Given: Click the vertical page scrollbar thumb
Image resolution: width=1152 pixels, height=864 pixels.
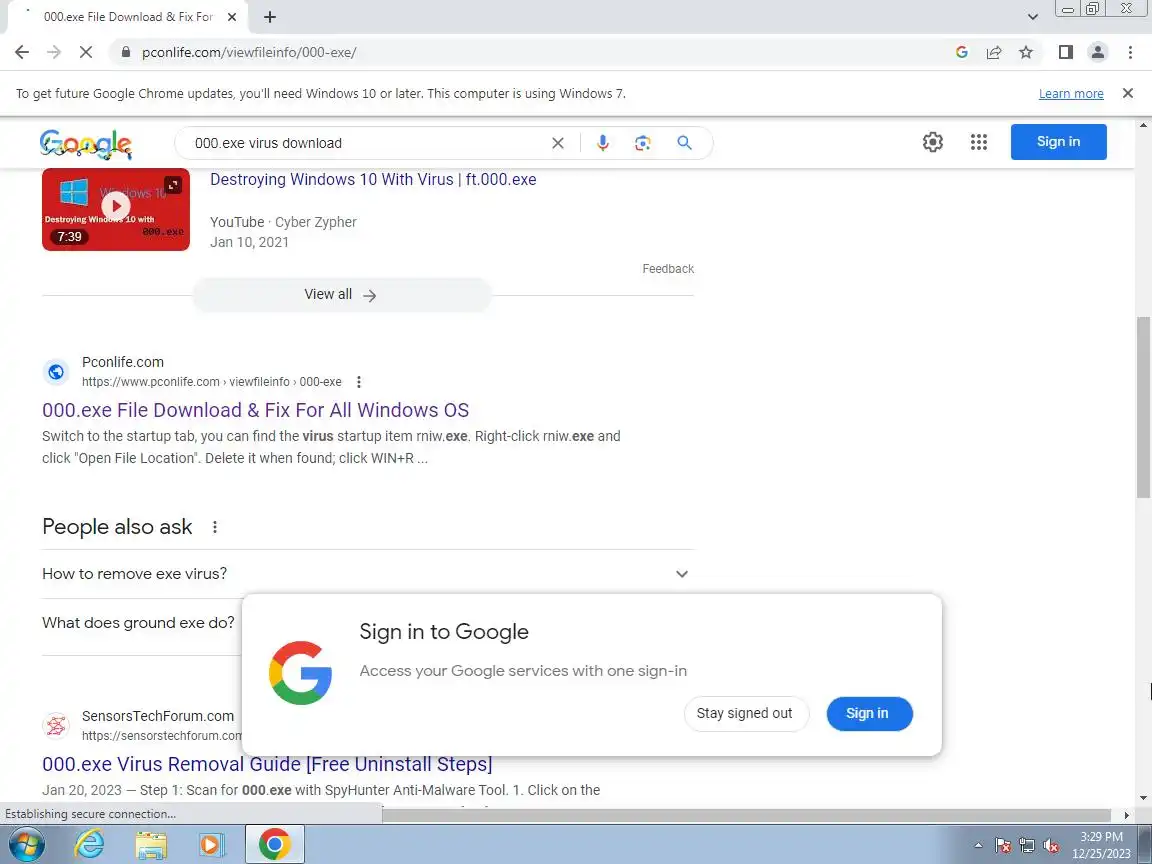Looking at the screenshot, I should tap(1143, 408).
